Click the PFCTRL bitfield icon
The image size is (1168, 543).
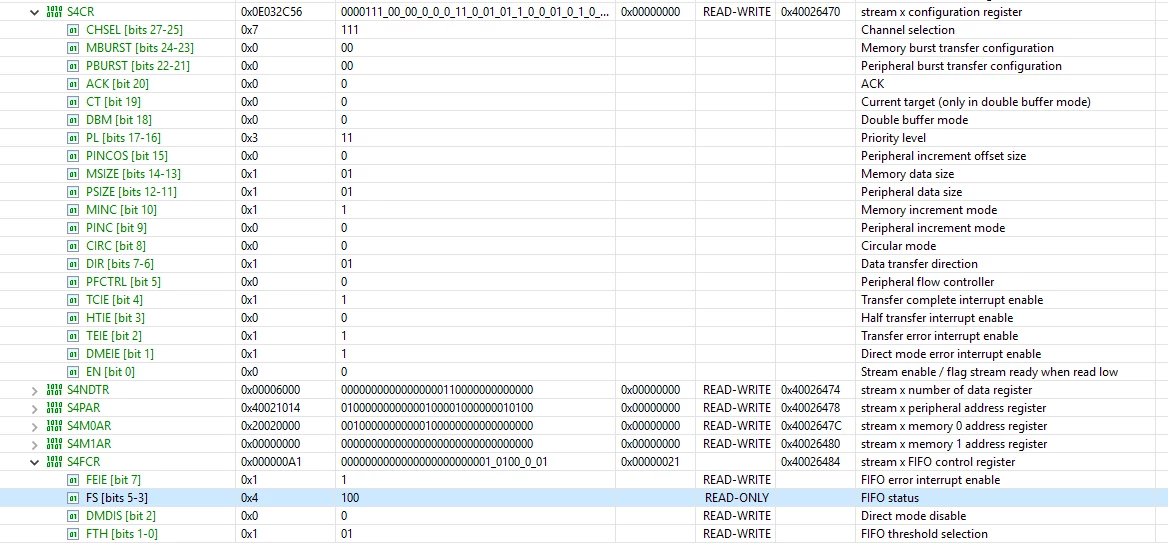(x=73, y=282)
